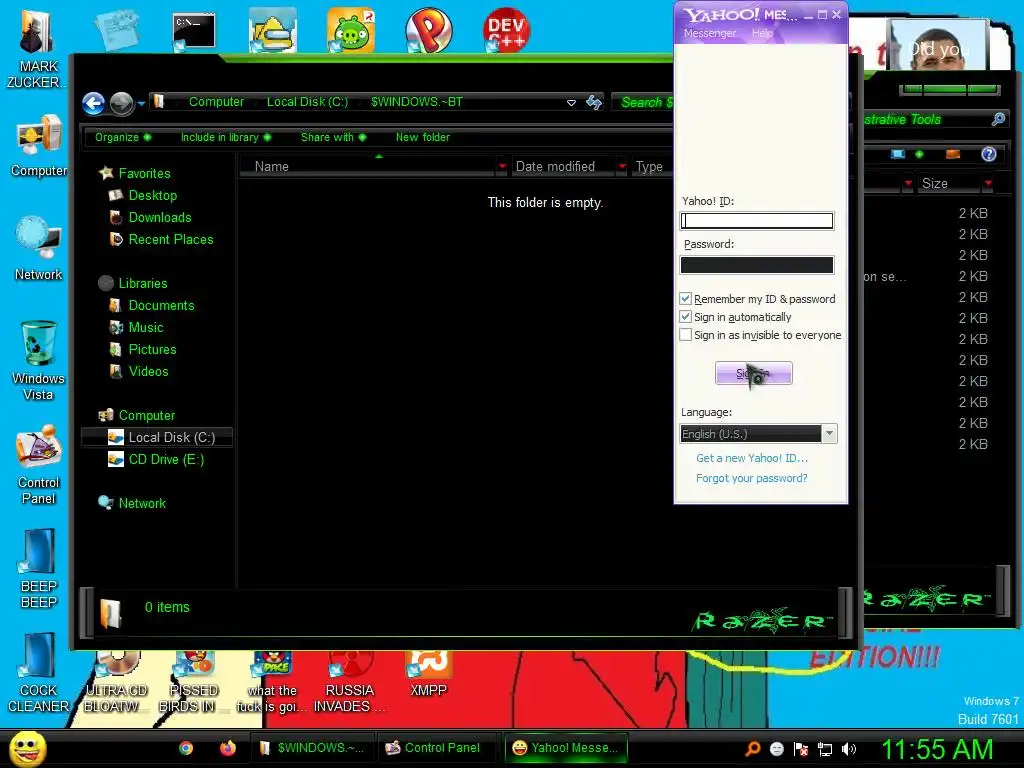Select Documents library in navigation pane
1024x768 pixels.
(x=161, y=306)
